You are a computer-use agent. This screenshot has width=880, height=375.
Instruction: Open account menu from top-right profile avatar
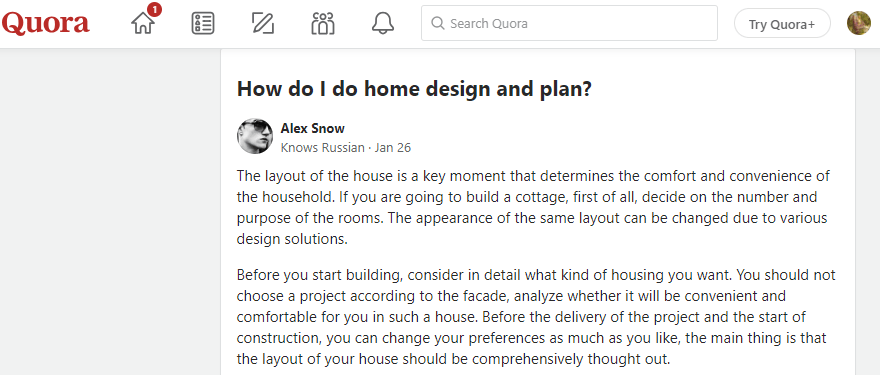pyautogui.click(x=859, y=23)
